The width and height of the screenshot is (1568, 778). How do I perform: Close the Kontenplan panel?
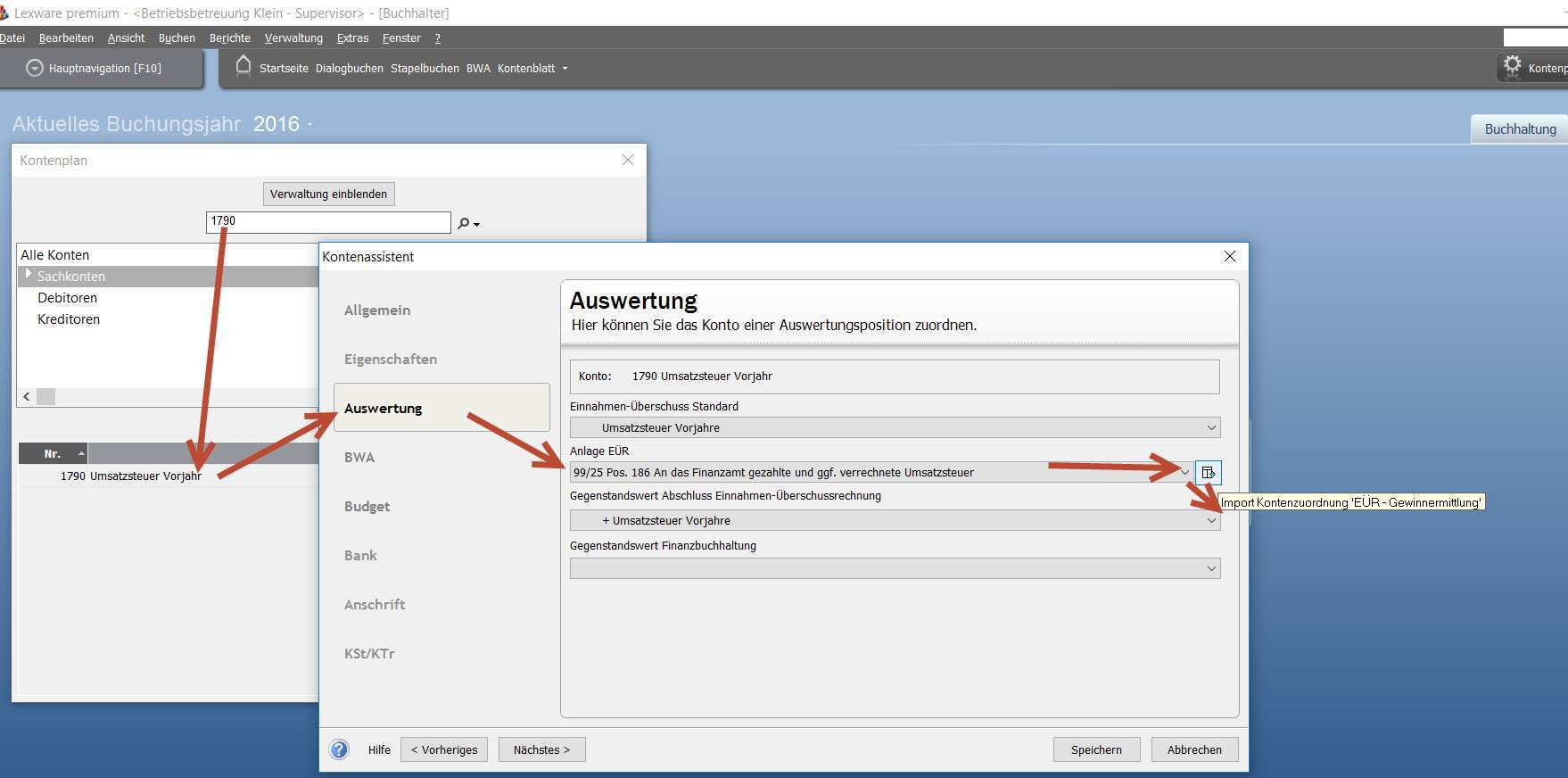coord(628,160)
